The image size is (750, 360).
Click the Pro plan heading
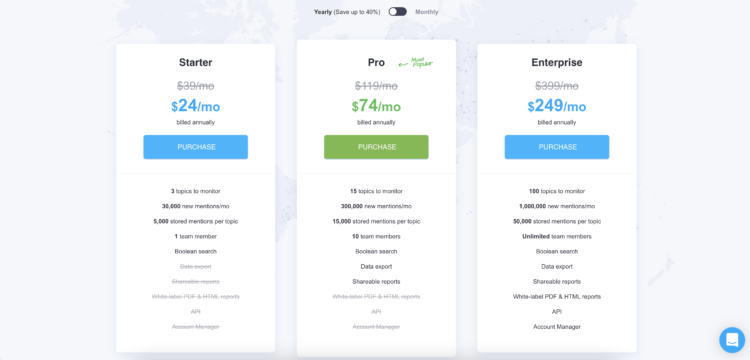[376, 63]
